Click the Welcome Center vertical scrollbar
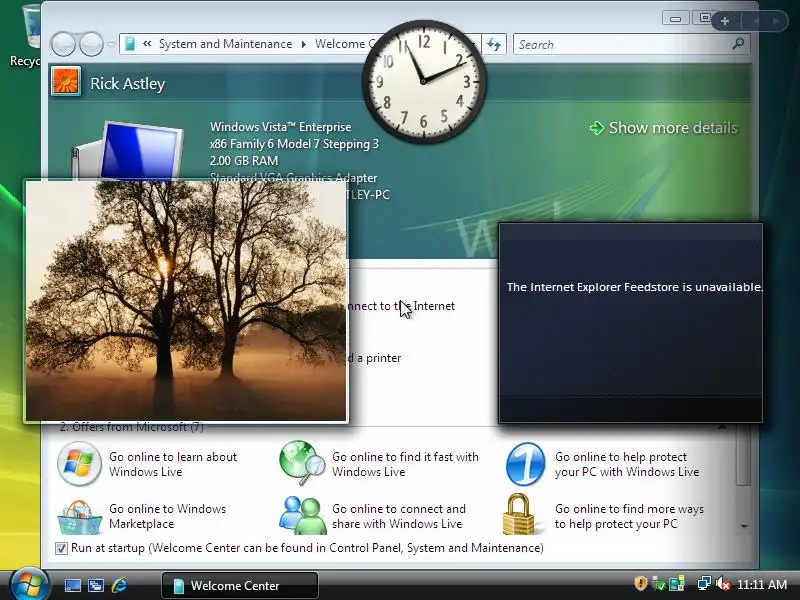The image size is (800, 600). coord(744,456)
